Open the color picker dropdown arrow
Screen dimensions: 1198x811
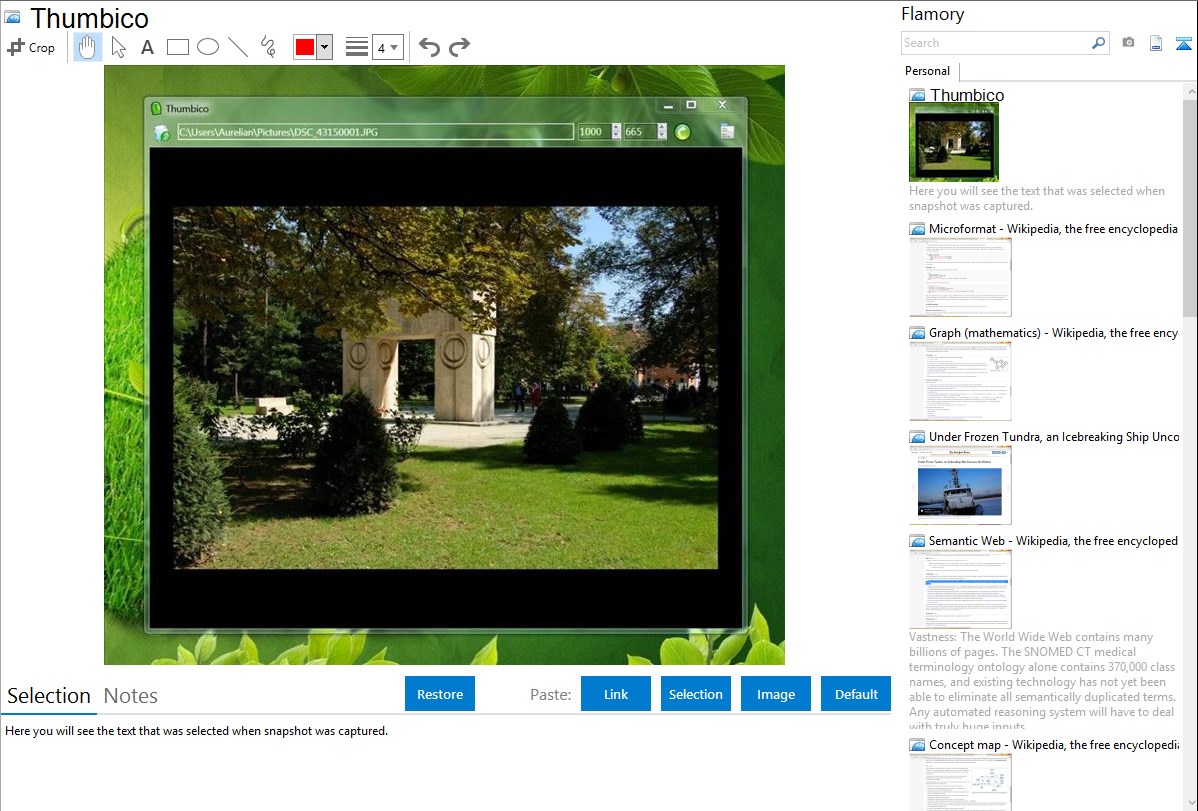tap(324, 47)
